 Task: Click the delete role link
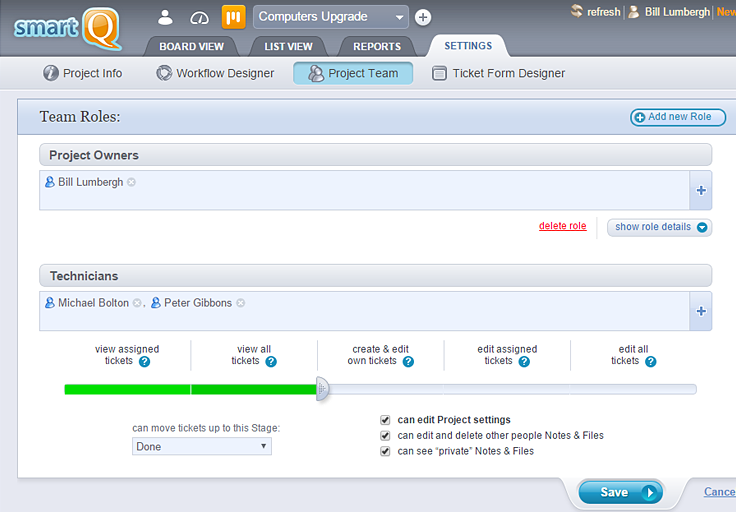(x=562, y=226)
